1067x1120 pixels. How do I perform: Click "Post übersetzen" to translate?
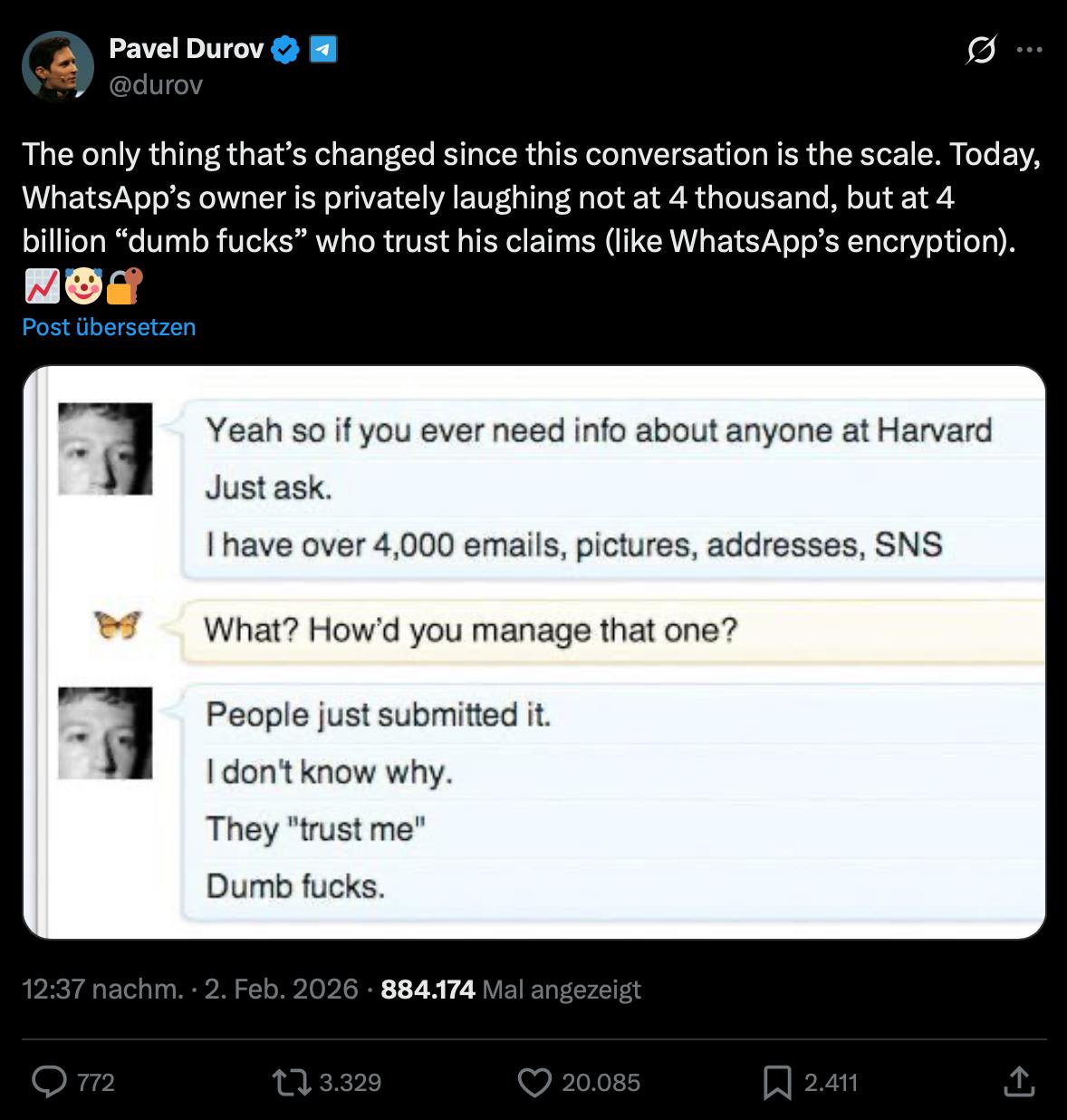(x=109, y=327)
